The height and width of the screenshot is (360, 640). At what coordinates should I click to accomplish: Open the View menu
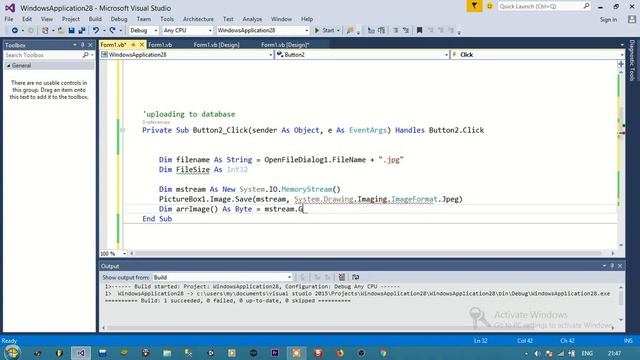tap(47, 19)
